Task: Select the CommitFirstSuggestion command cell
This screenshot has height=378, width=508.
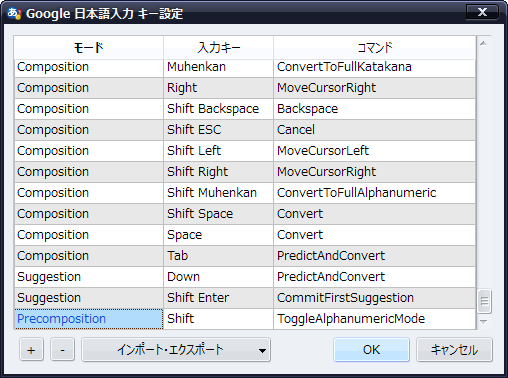Action: (375, 298)
